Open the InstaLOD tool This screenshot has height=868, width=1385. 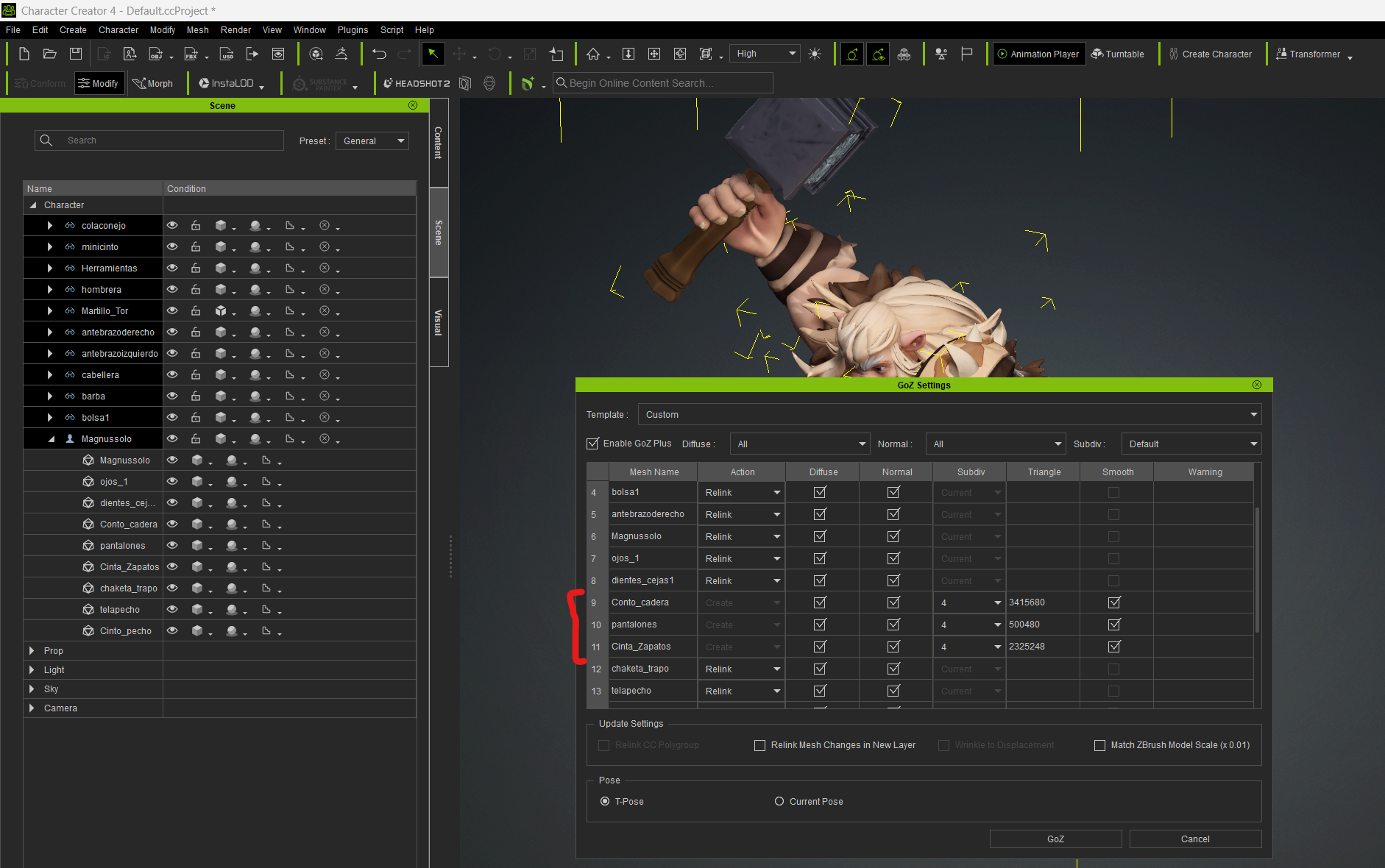point(227,83)
